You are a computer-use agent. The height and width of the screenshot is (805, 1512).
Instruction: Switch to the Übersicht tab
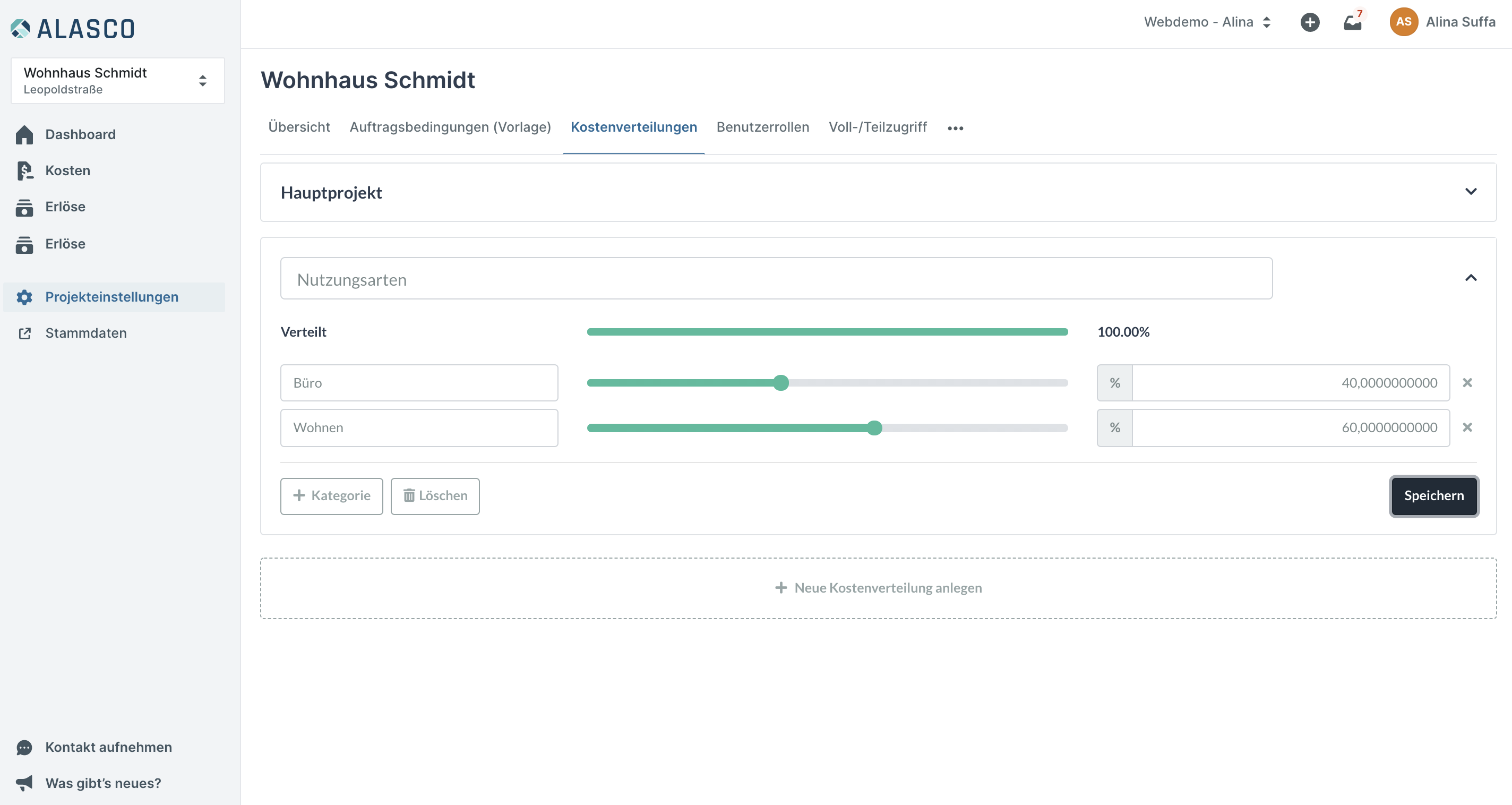tap(299, 127)
